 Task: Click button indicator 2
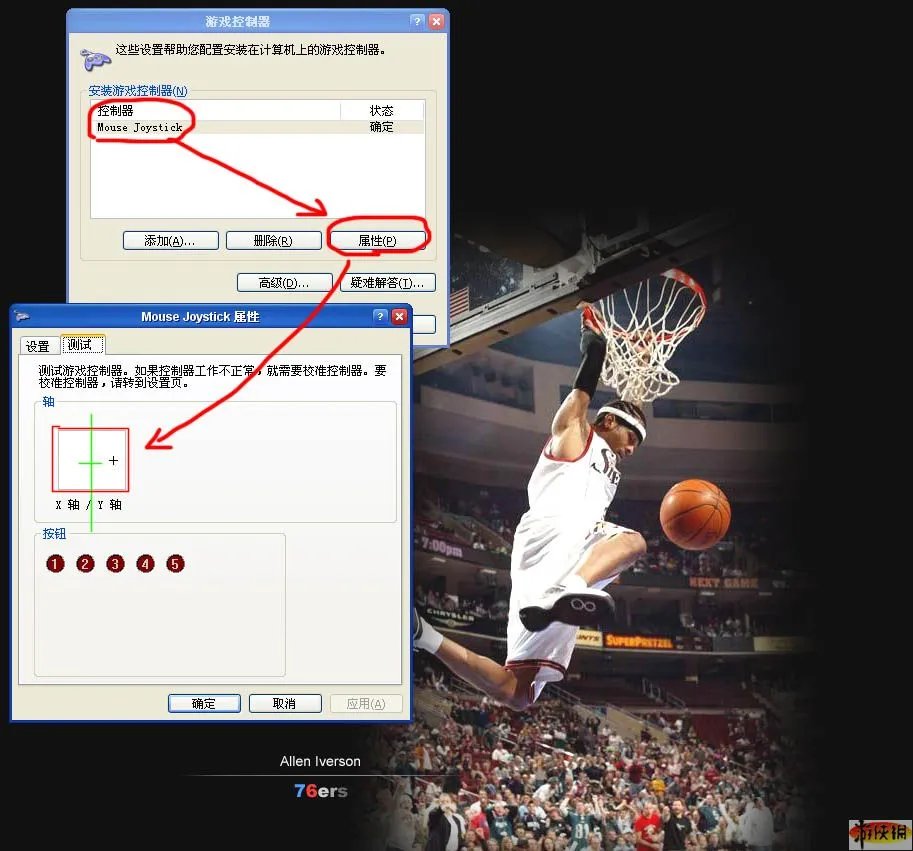85,563
